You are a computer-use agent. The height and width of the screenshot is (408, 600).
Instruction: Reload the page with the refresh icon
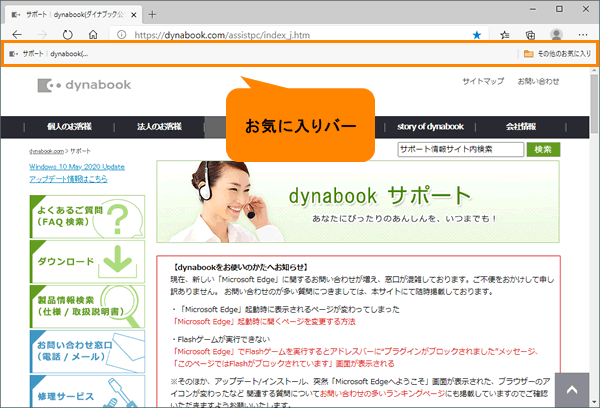point(68,35)
